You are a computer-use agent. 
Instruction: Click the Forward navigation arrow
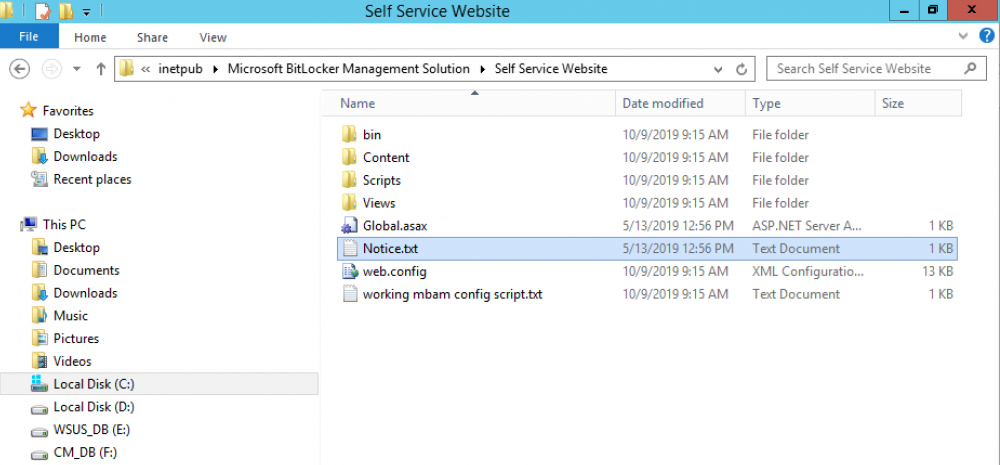(x=52, y=69)
